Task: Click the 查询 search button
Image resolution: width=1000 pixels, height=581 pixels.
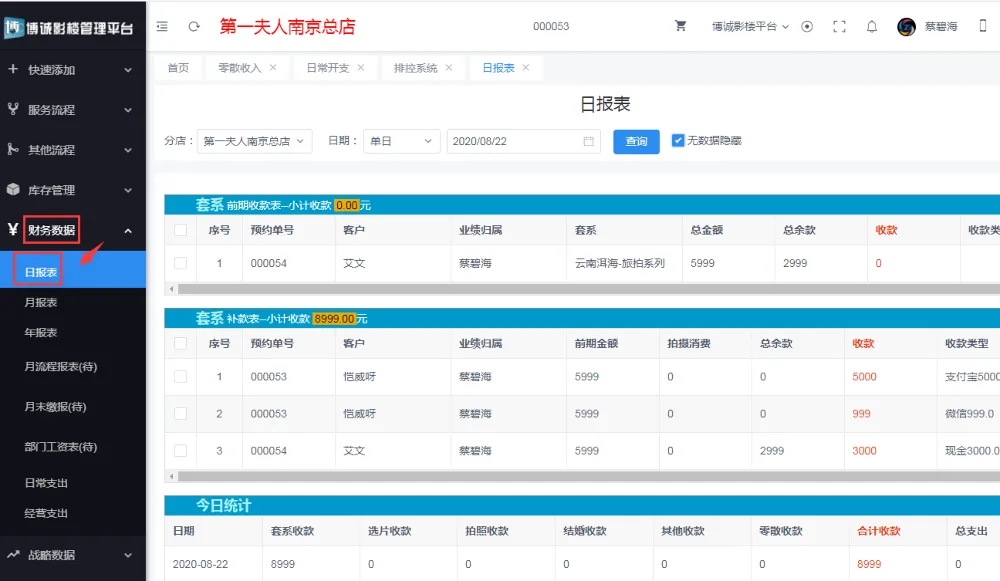Action: click(636, 142)
